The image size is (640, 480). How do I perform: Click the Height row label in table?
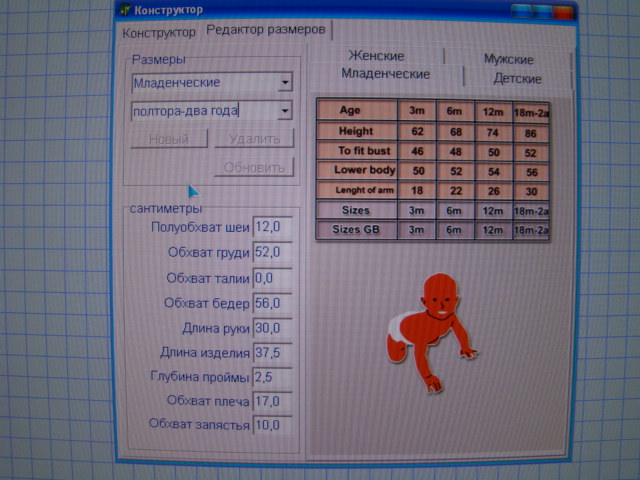pyautogui.click(x=356, y=131)
